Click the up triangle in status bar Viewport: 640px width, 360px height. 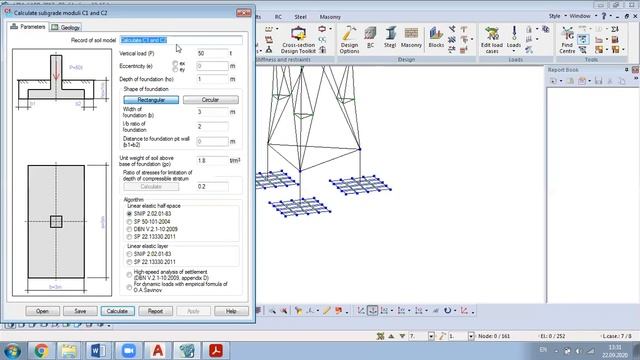click(391, 336)
